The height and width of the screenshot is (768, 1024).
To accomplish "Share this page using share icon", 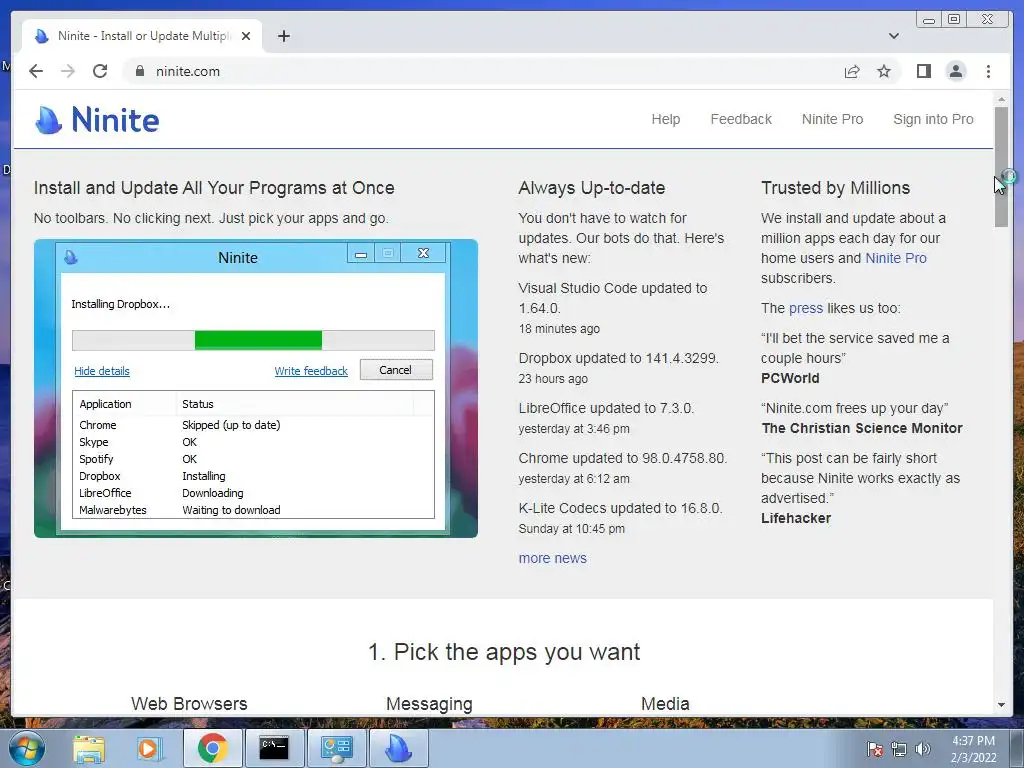I will click(852, 71).
